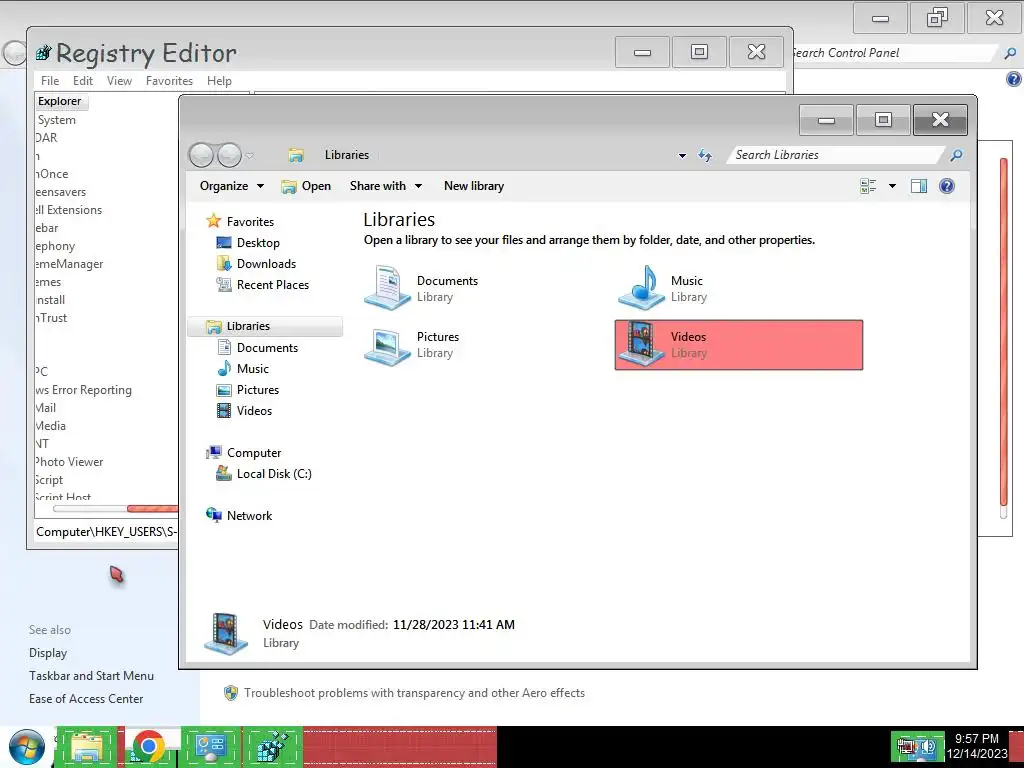Open Ease of Access Center link

pos(86,699)
